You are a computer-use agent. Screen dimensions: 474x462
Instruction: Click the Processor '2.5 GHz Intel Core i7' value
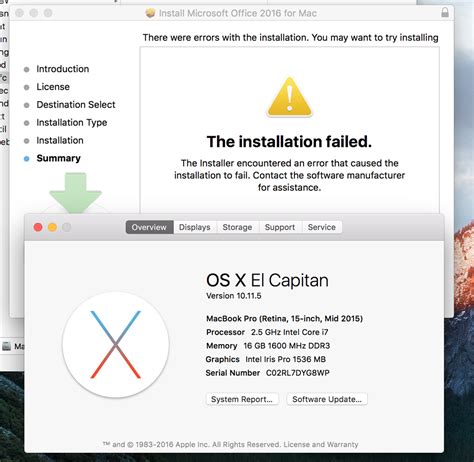click(290, 332)
